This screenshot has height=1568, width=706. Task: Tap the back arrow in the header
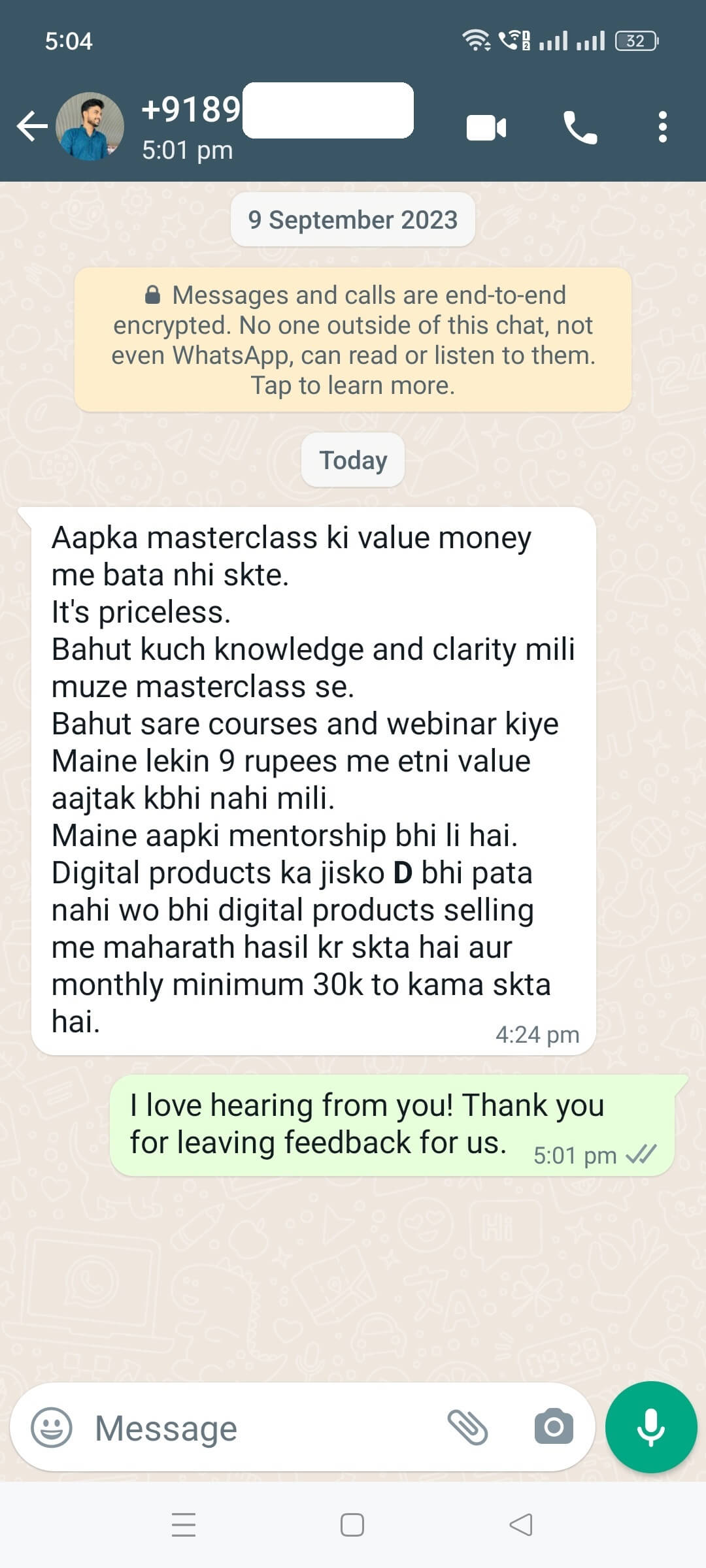click(33, 126)
